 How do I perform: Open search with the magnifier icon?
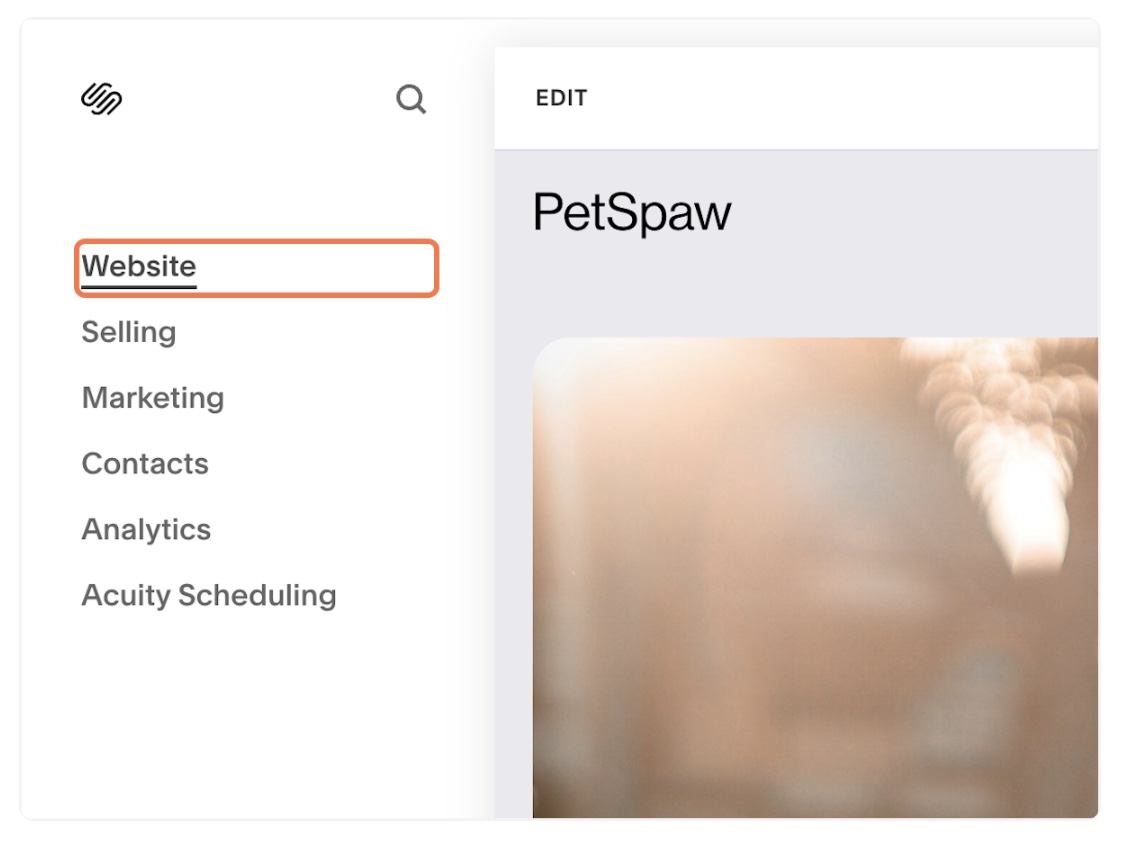tap(411, 99)
